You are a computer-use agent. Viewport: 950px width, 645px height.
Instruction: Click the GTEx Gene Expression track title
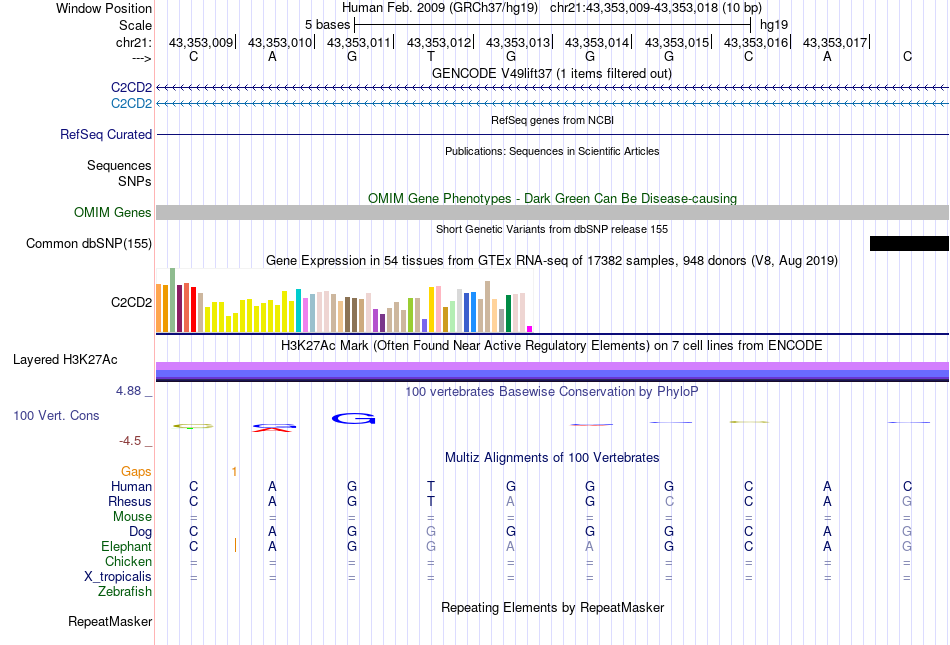552,260
